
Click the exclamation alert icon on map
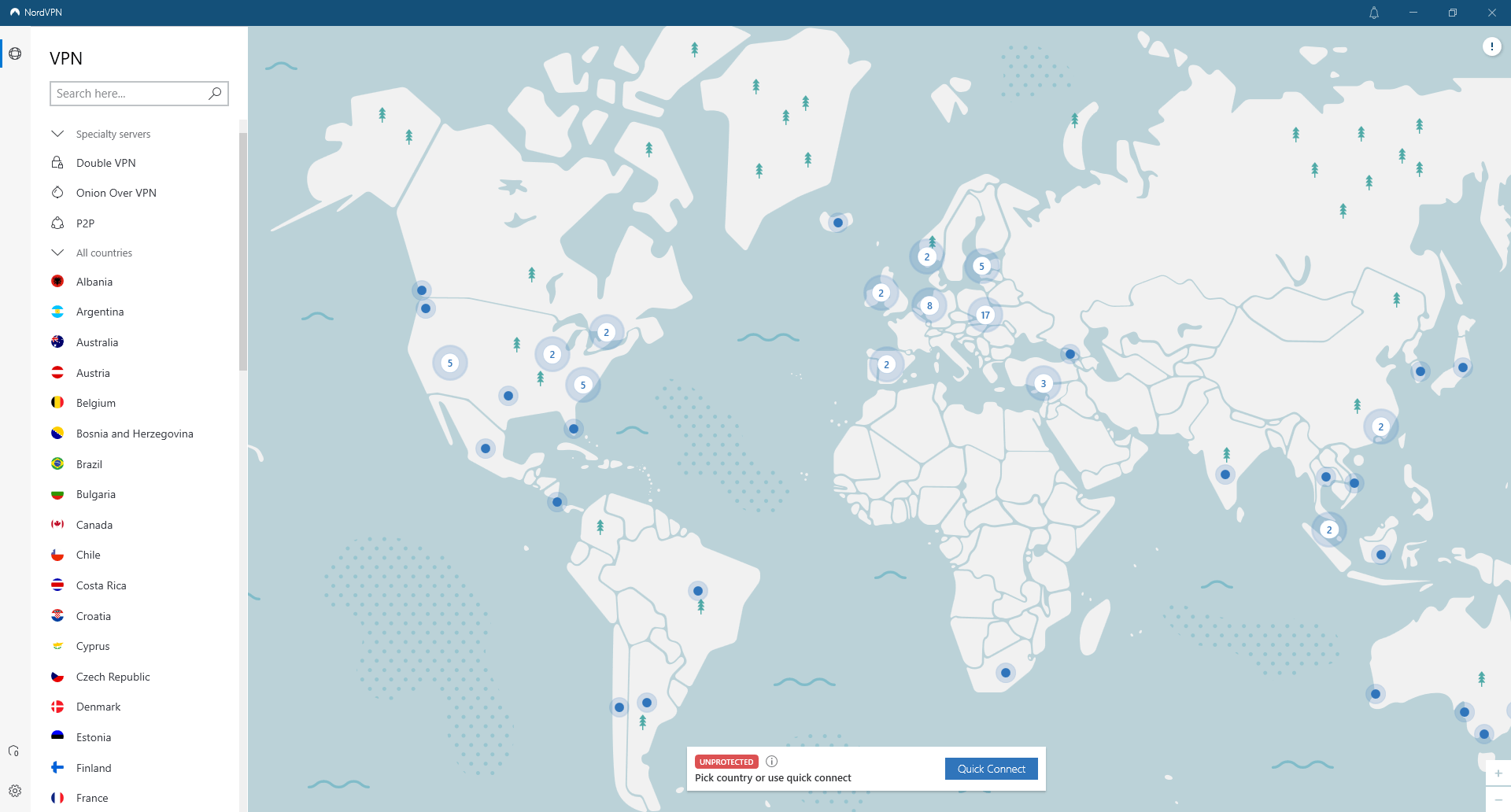pyautogui.click(x=1491, y=46)
